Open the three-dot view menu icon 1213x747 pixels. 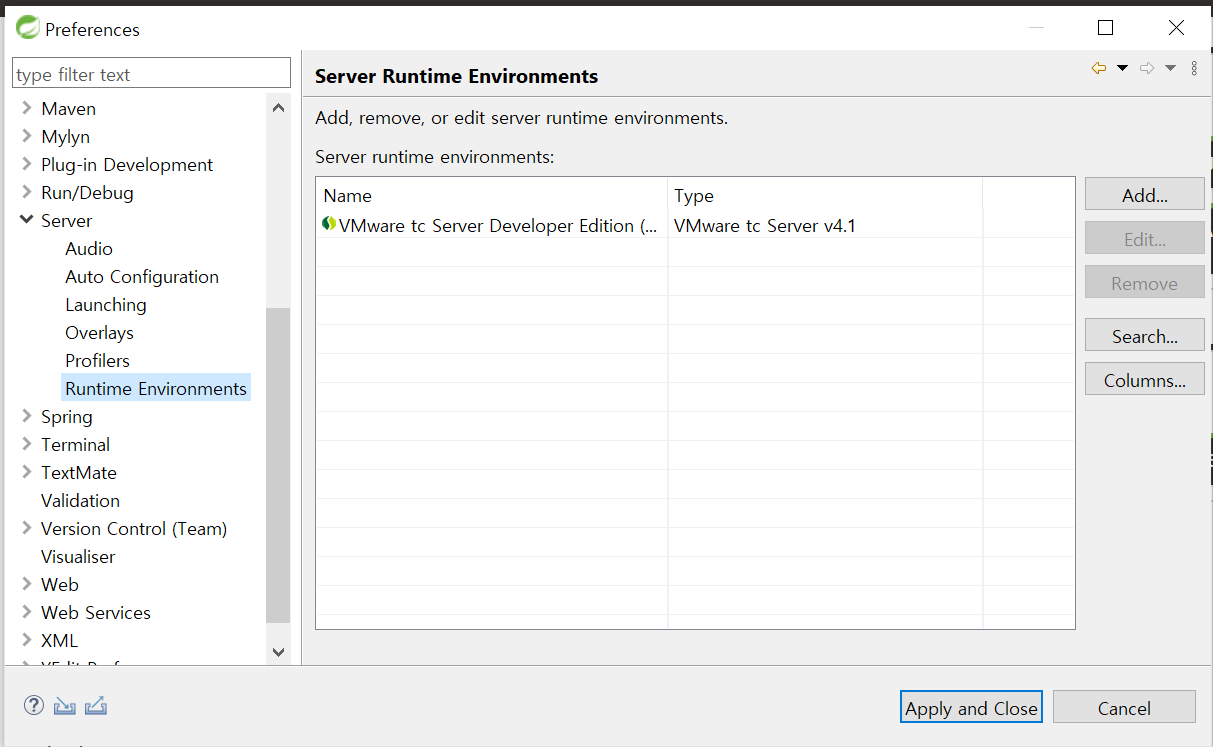click(x=1194, y=68)
